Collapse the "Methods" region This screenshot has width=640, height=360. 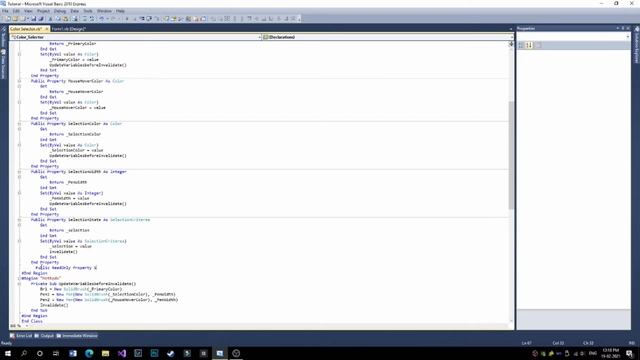point(19,278)
